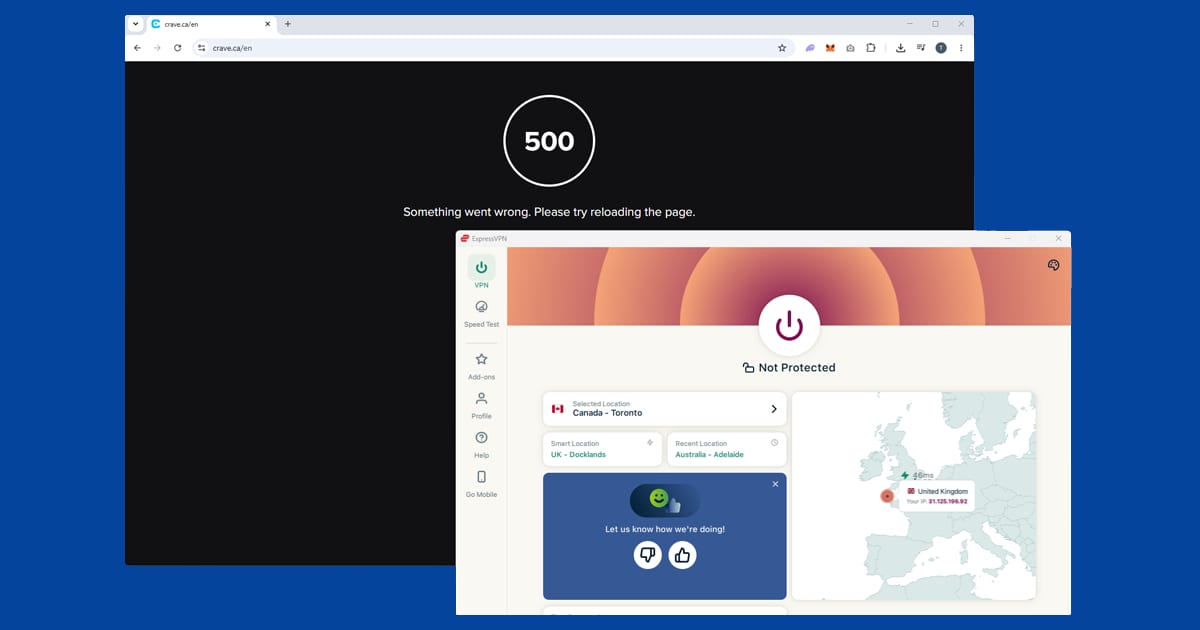Click the United Kingdom IP tooltip on map
Screen dimensions: 1200x630
[x=937, y=496]
